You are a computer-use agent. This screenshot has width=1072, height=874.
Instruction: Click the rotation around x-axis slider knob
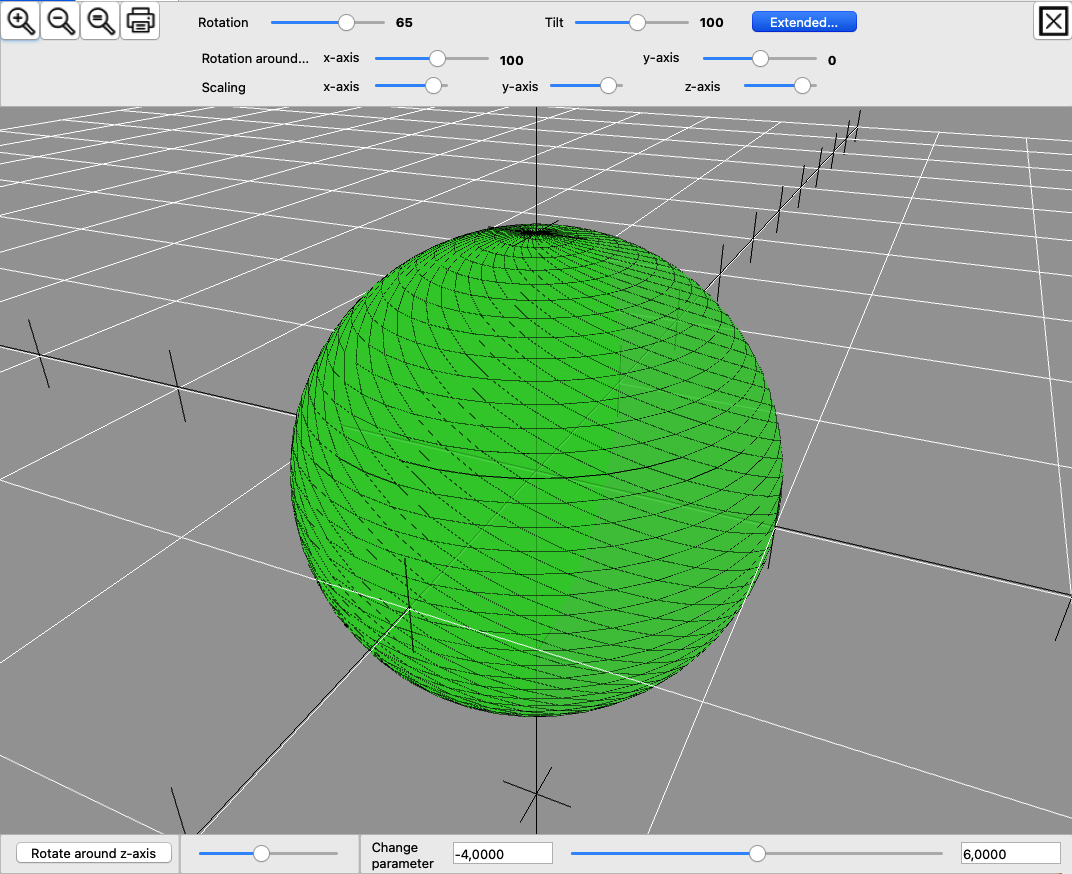437,59
